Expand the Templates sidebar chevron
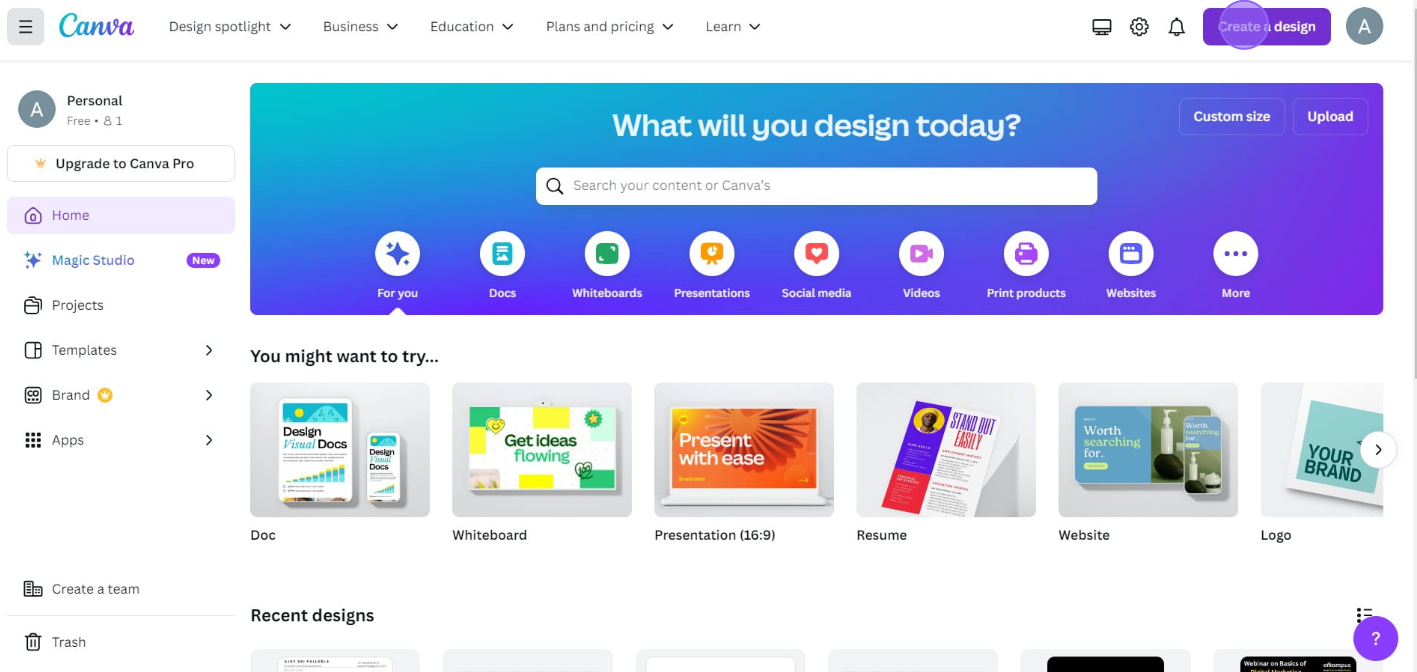The width and height of the screenshot is (1417, 672). point(209,350)
